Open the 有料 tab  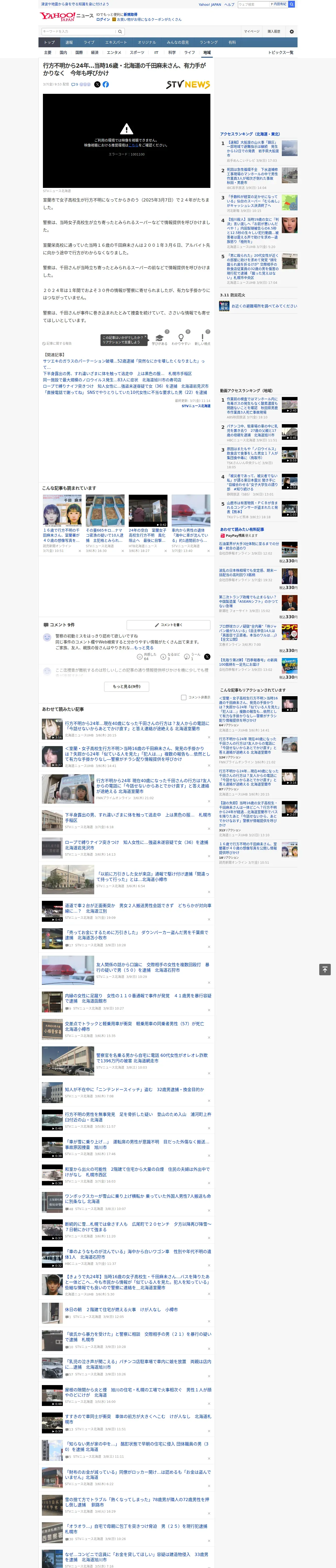232,42
